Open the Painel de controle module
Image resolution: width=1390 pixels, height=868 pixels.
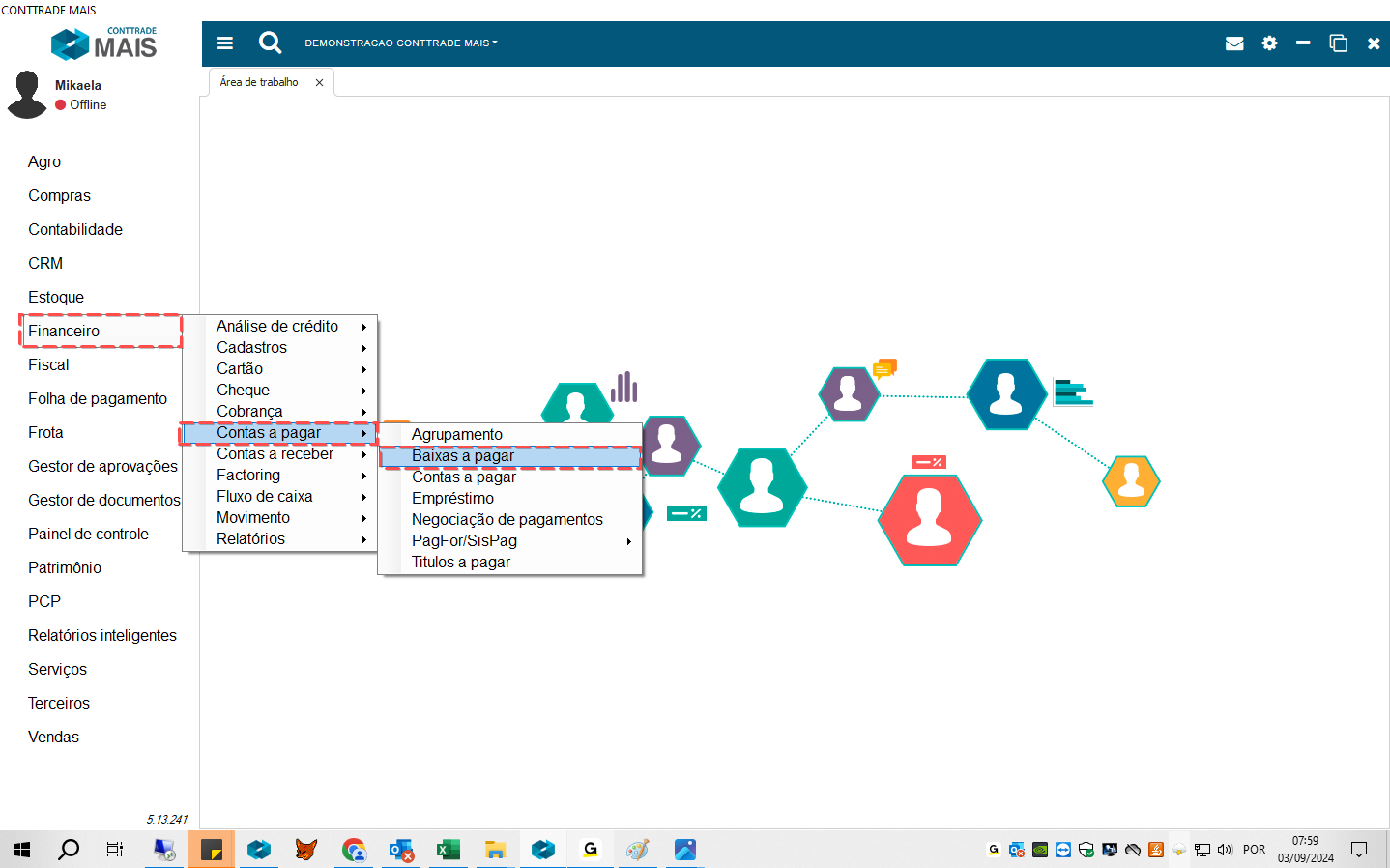click(88, 535)
